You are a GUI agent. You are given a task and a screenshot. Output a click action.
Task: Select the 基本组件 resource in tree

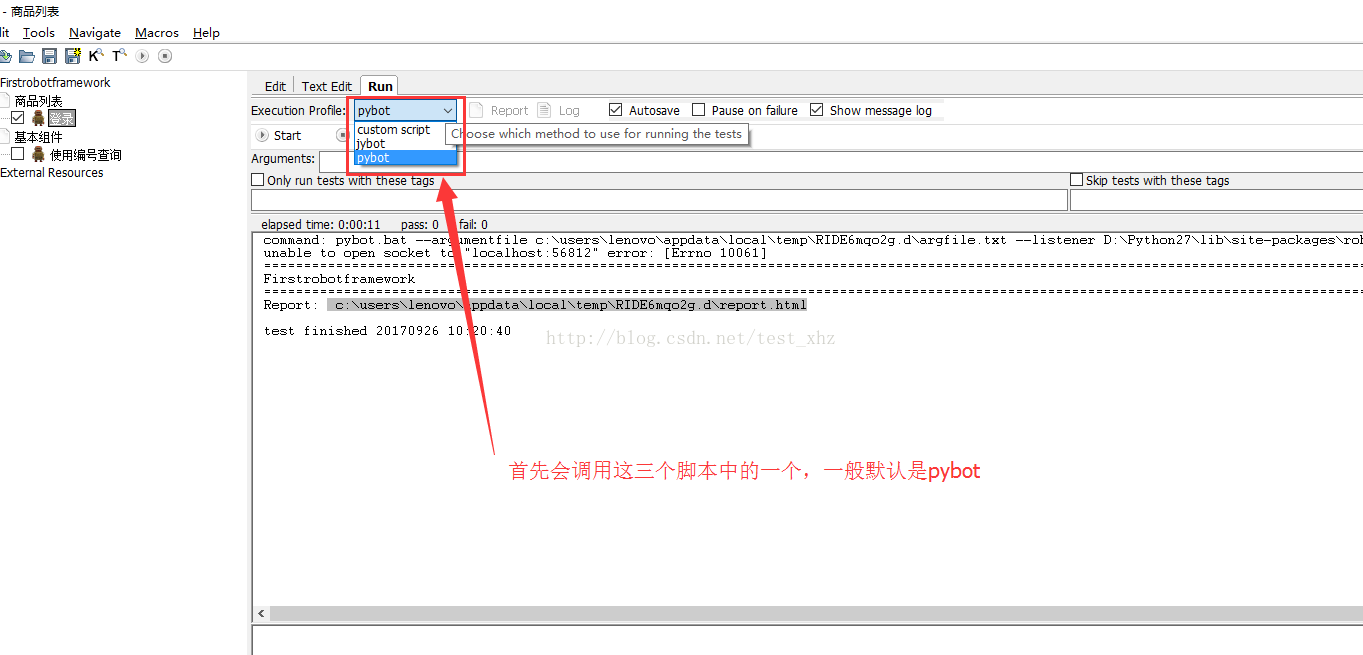[x=38, y=137]
